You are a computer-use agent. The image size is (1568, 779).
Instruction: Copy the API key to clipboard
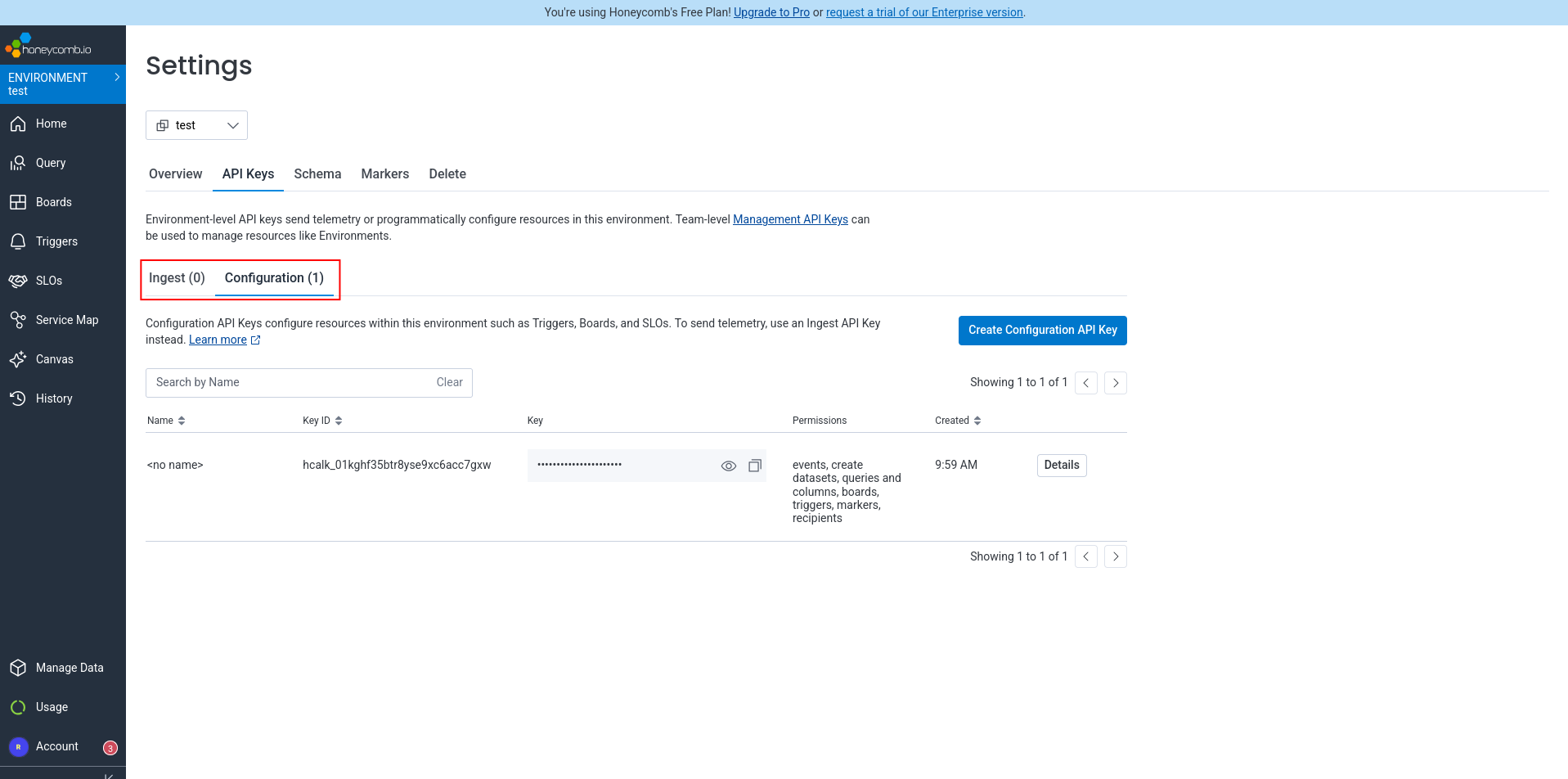755,466
